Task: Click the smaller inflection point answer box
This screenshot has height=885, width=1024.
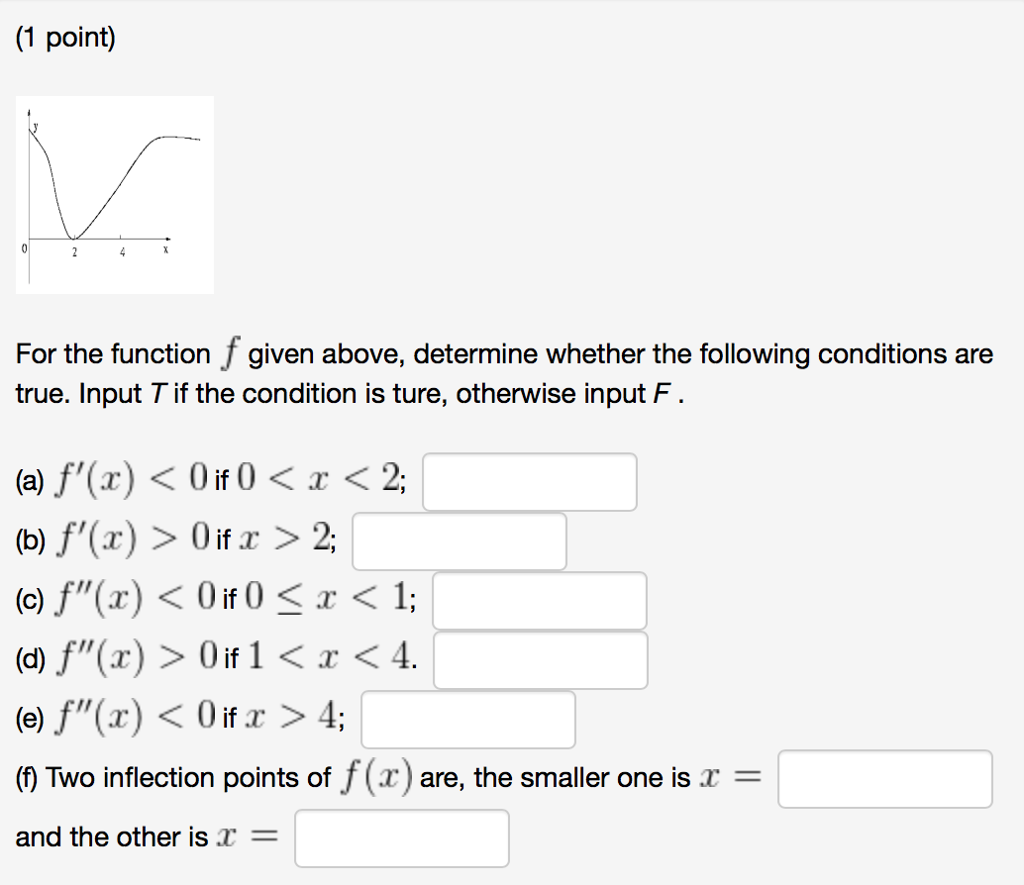Action: tap(884, 778)
